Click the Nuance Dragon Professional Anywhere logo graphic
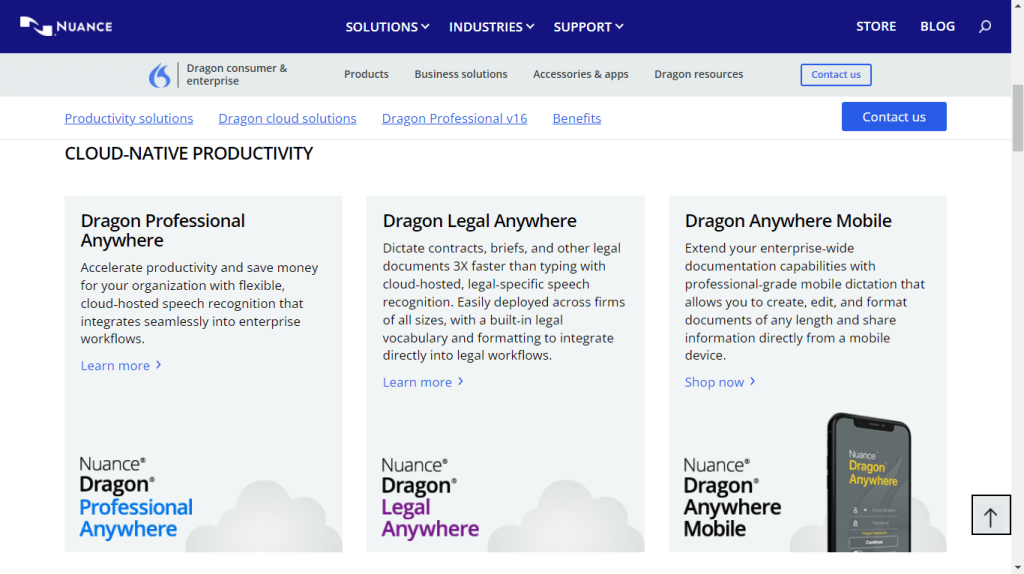Image resolution: width=1024 pixels, height=574 pixels. coord(136,498)
